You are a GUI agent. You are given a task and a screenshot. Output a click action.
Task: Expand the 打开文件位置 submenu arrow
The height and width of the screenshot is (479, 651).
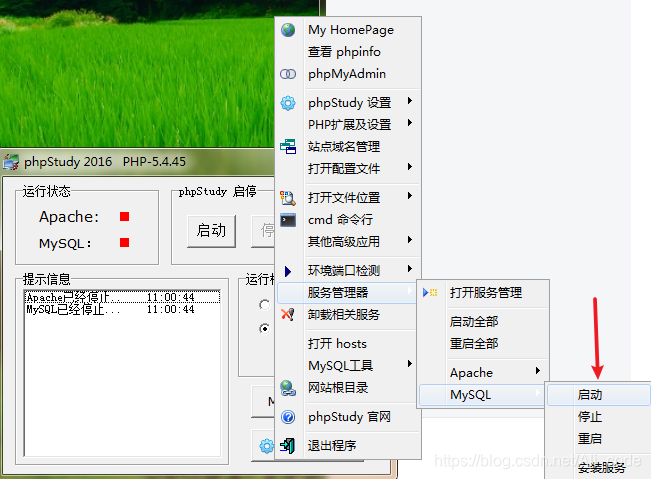(x=410, y=196)
